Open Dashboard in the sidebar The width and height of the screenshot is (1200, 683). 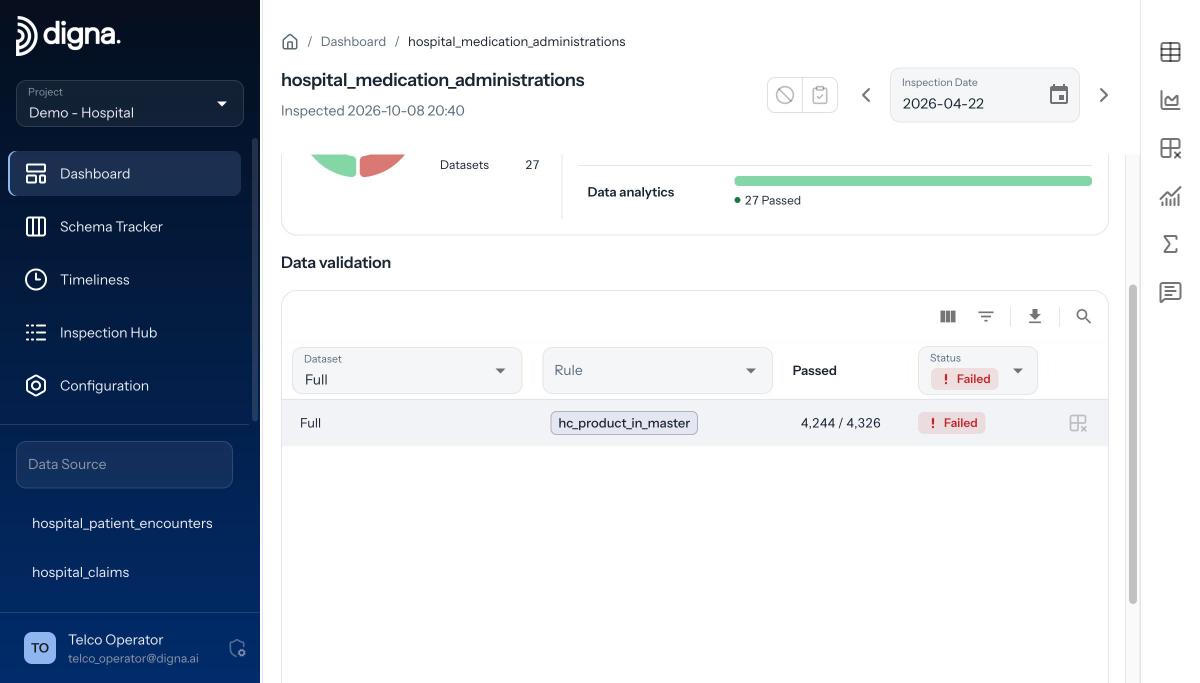[125, 174]
